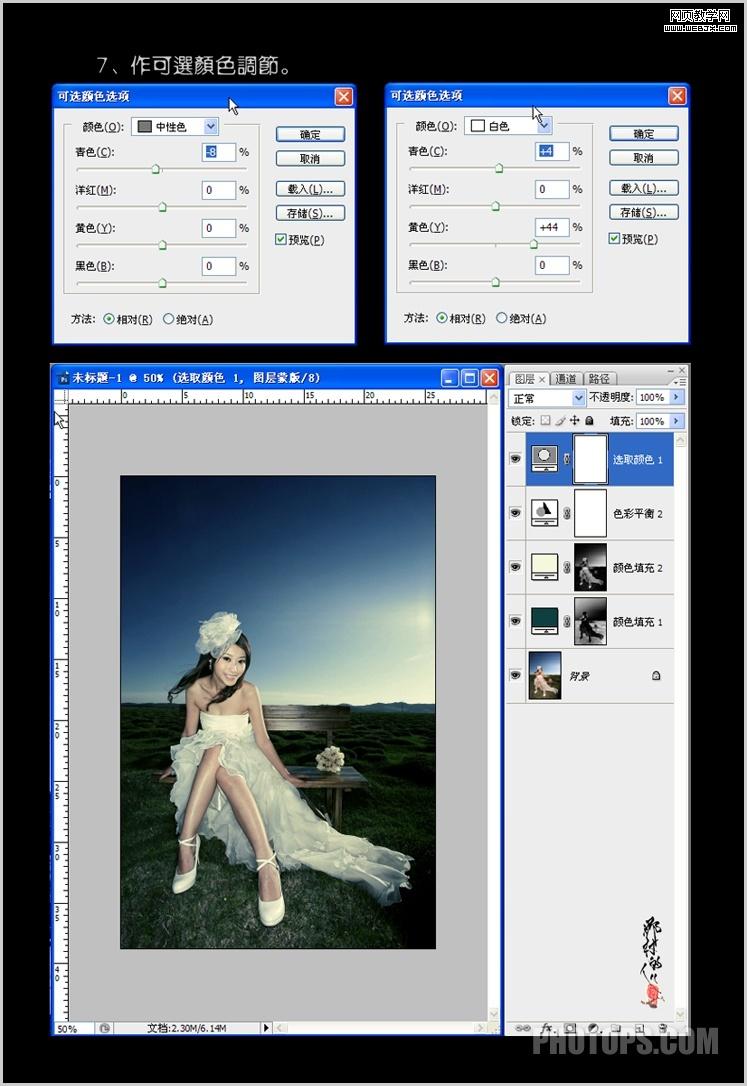The height and width of the screenshot is (1086, 747).
Task: Add a layer mask using bottom icon
Action: [x=570, y=1028]
